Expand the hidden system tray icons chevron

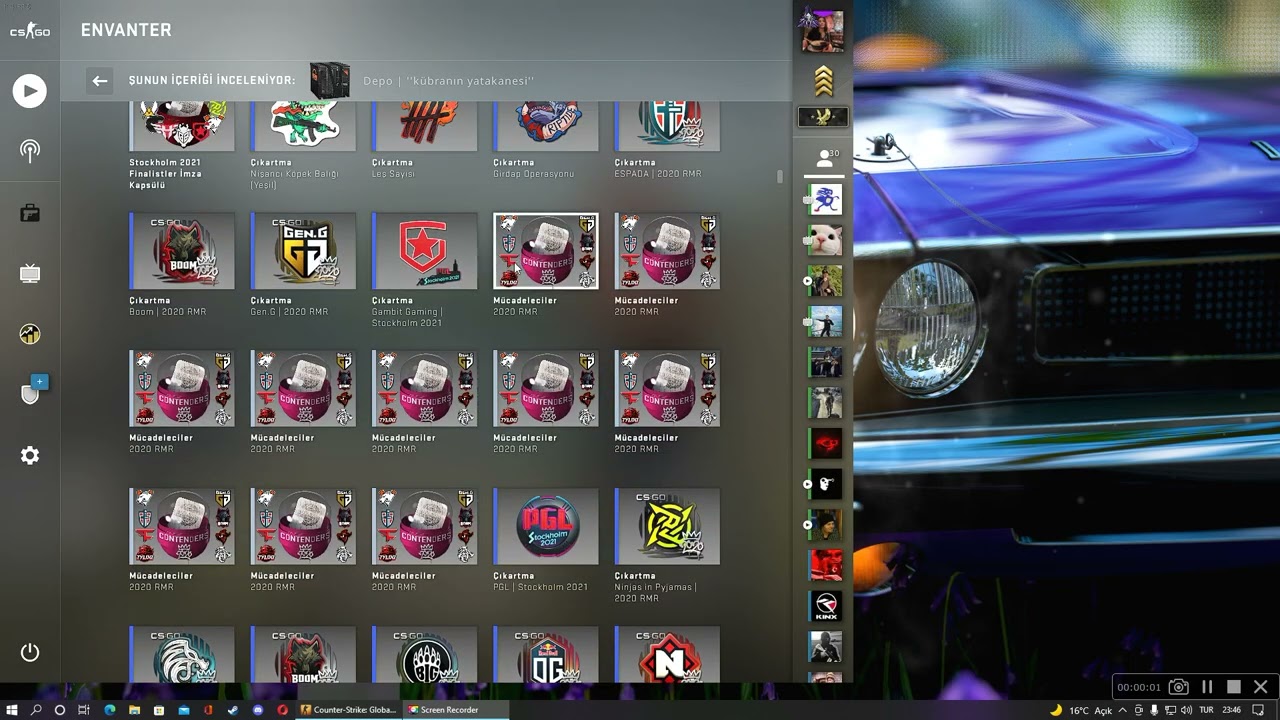pyautogui.click(x=1122, y=710)
